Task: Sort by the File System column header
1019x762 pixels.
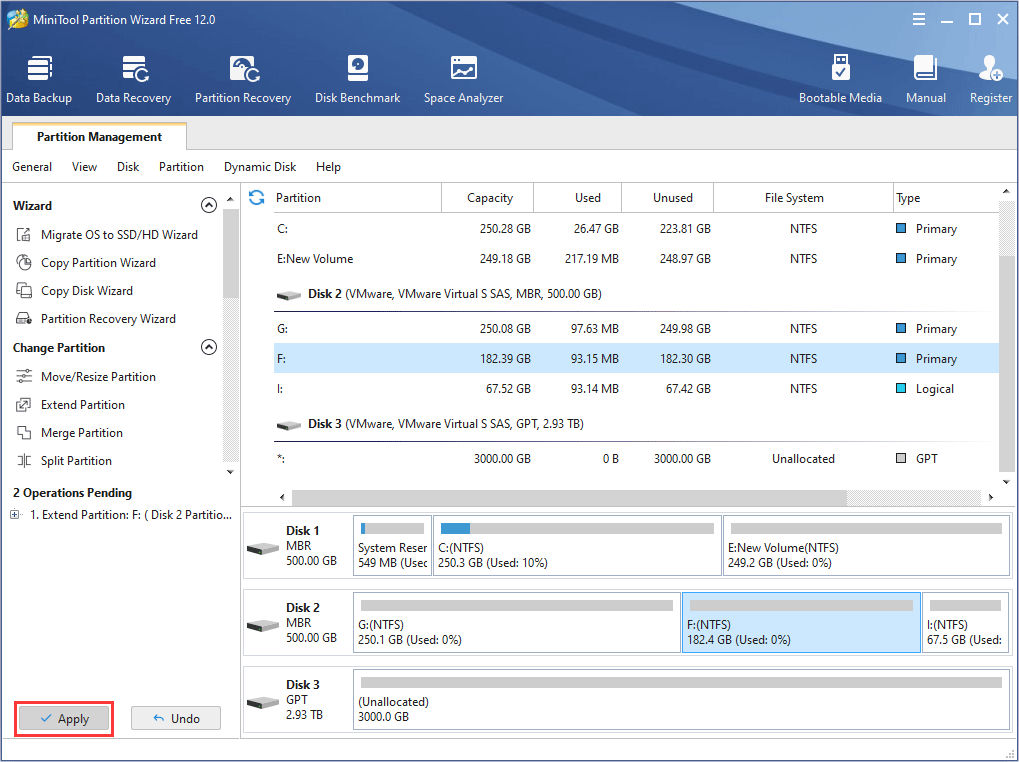Action: pos(803,197)
